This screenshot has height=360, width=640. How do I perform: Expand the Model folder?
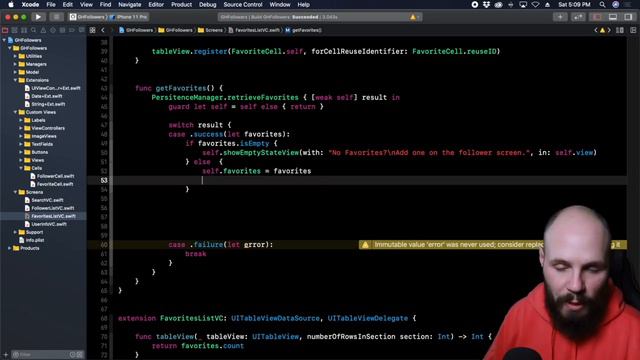(x=16, y=72)
